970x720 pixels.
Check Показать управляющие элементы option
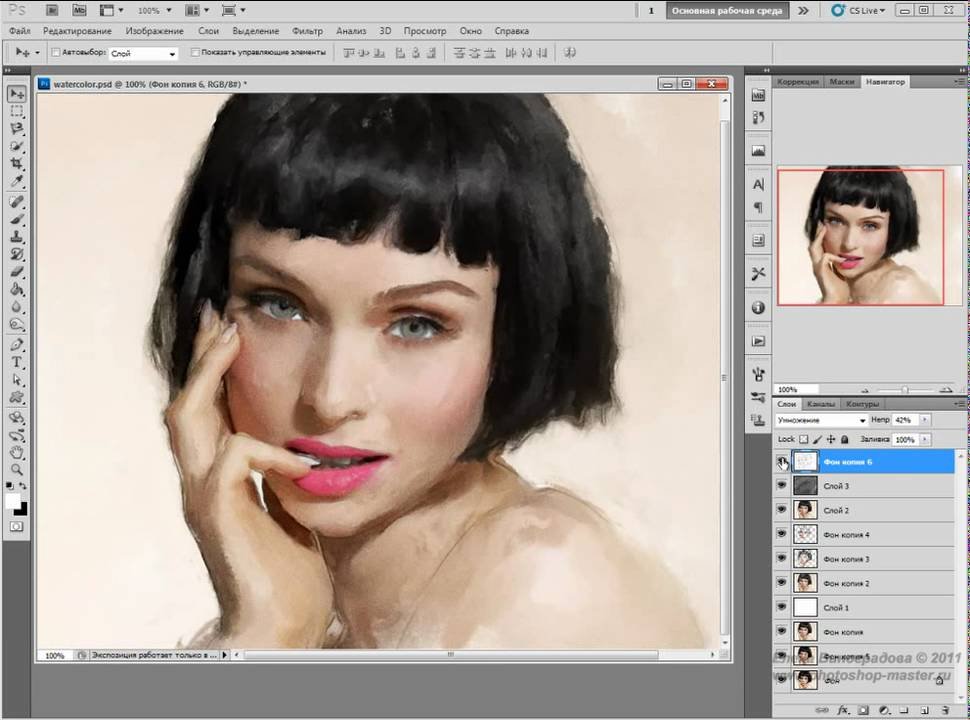click(195, 52)
